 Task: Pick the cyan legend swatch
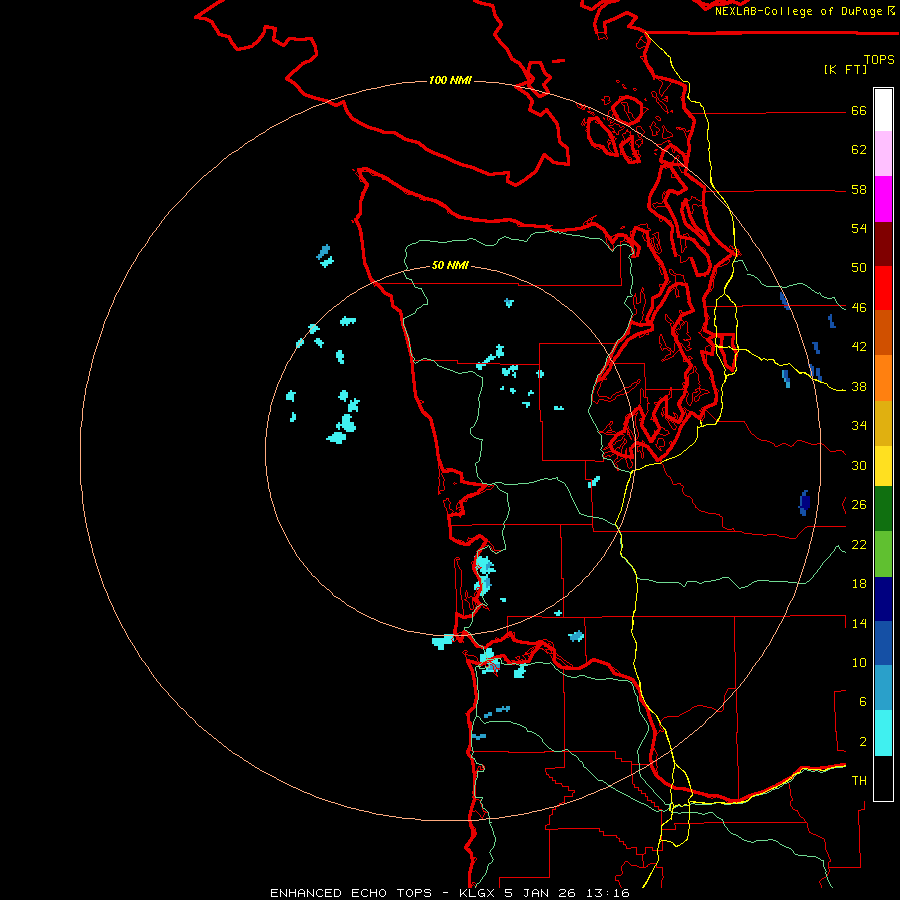(x=883, y=733)
